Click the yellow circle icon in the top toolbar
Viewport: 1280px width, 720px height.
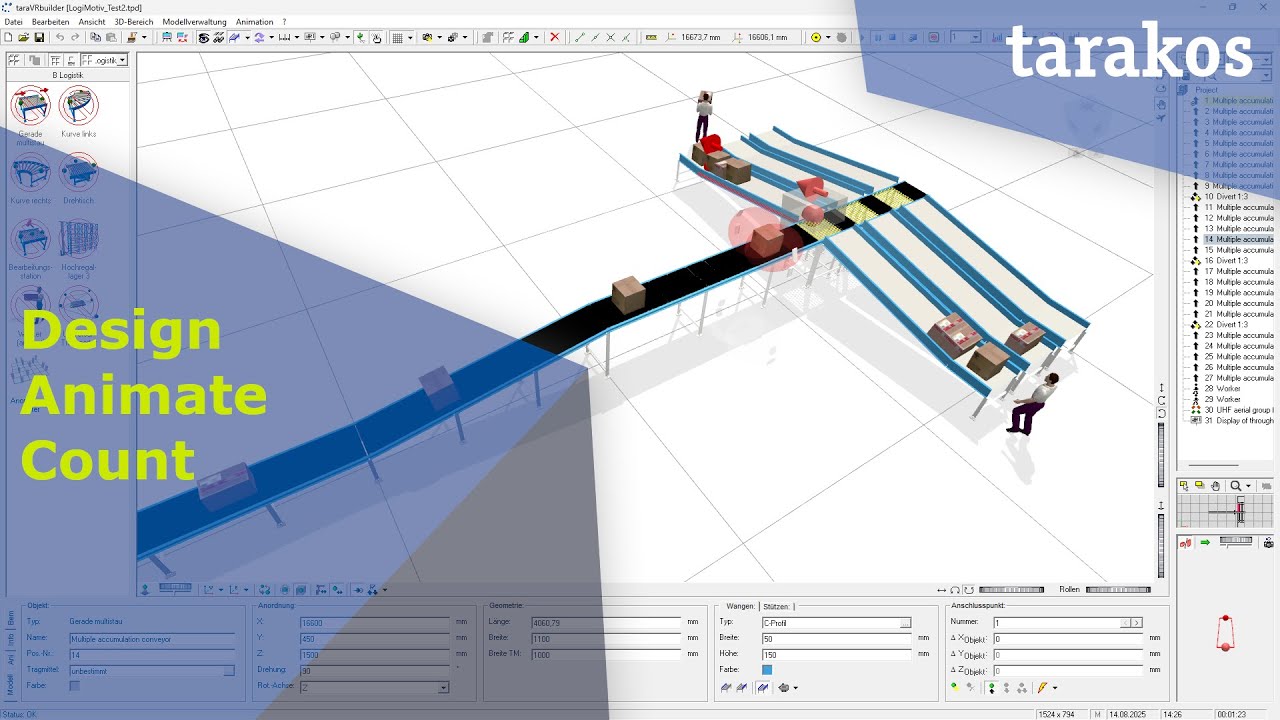click(816, 37)
